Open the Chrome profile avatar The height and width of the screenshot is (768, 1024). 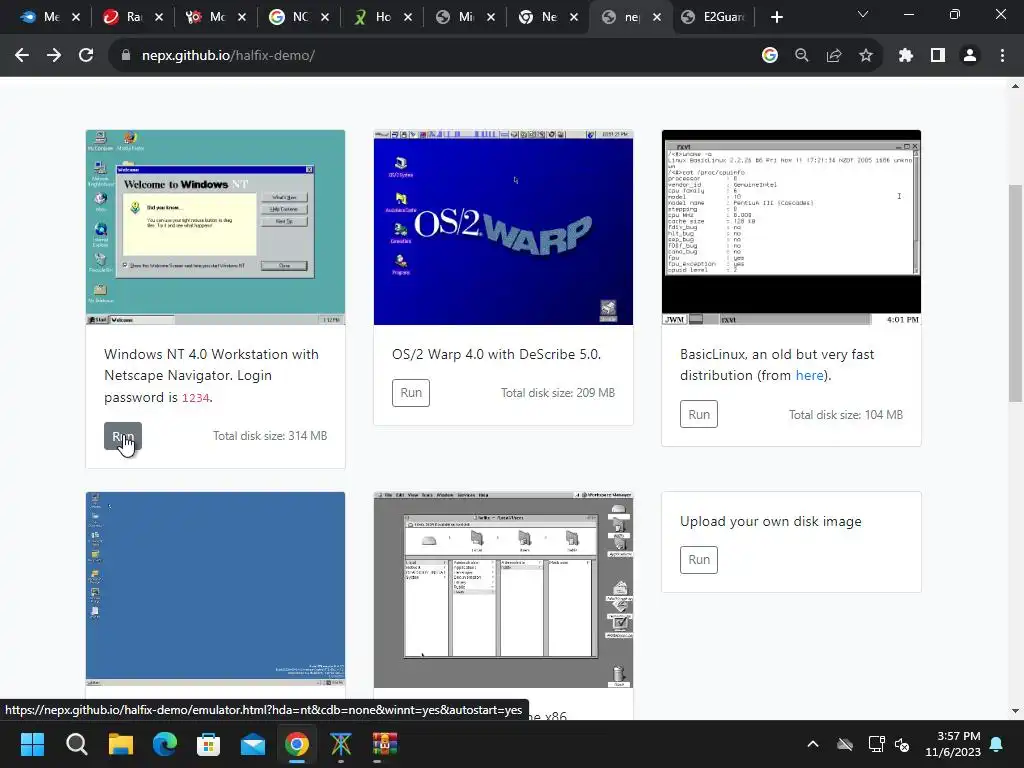click(970, 56)
